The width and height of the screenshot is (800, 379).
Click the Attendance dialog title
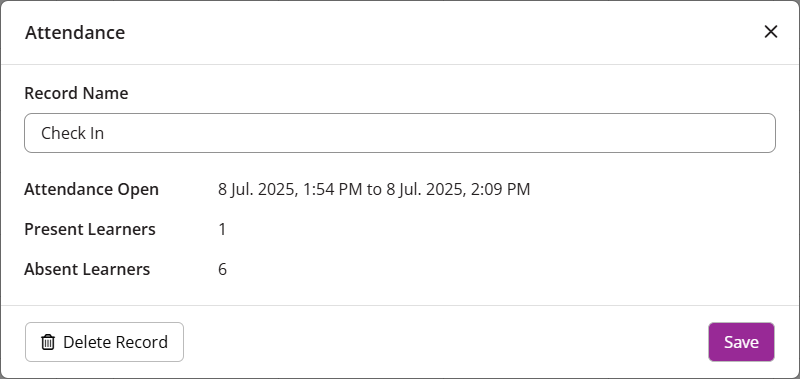pyautogui.click(x=75, y=32)
